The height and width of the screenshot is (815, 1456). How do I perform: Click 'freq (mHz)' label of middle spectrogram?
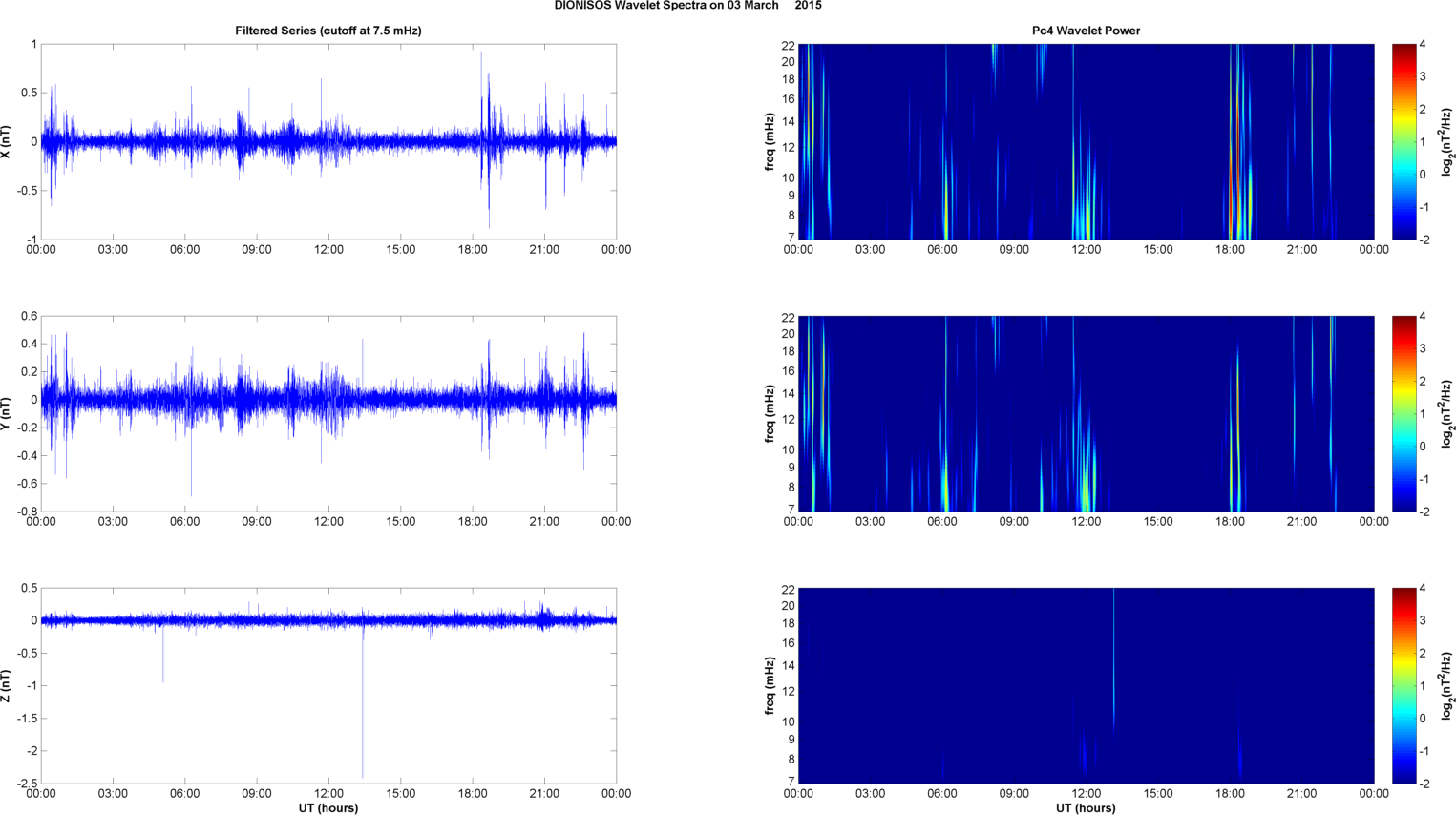tap(770, 413)
